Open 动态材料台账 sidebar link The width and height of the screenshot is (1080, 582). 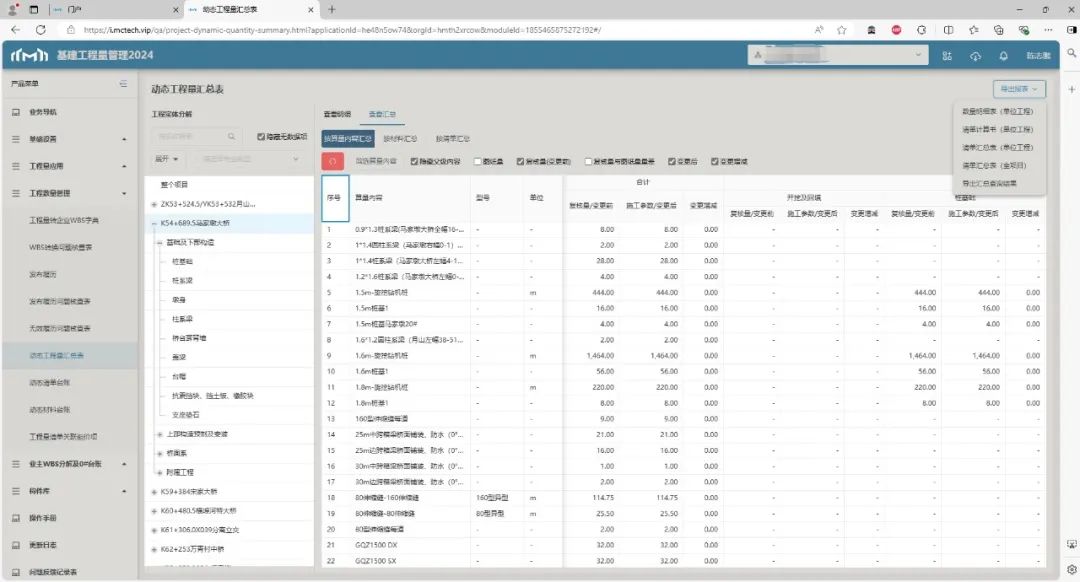tap(49, 409)
